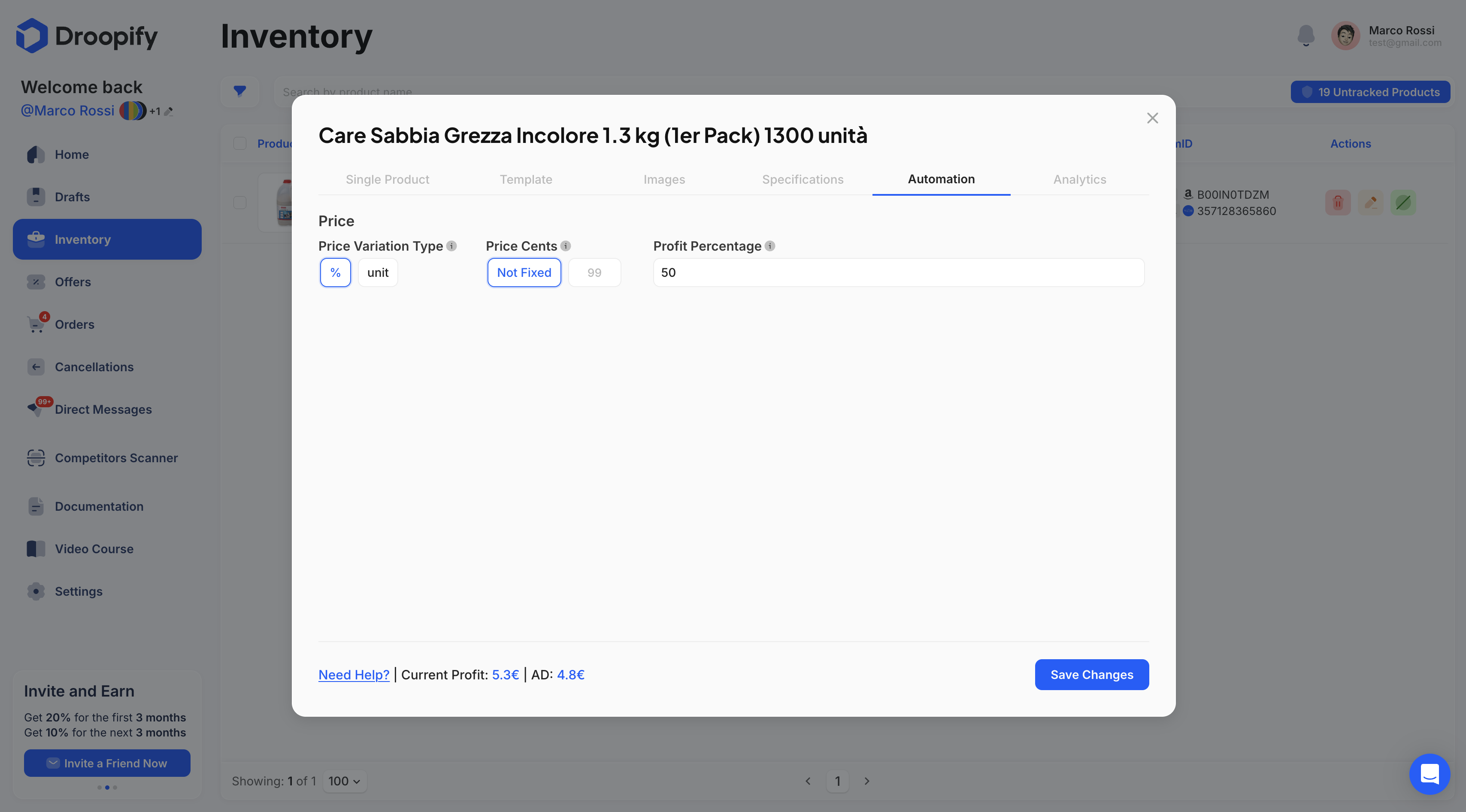
Task: View the Analytics tab
Action: pos(1080,179)
